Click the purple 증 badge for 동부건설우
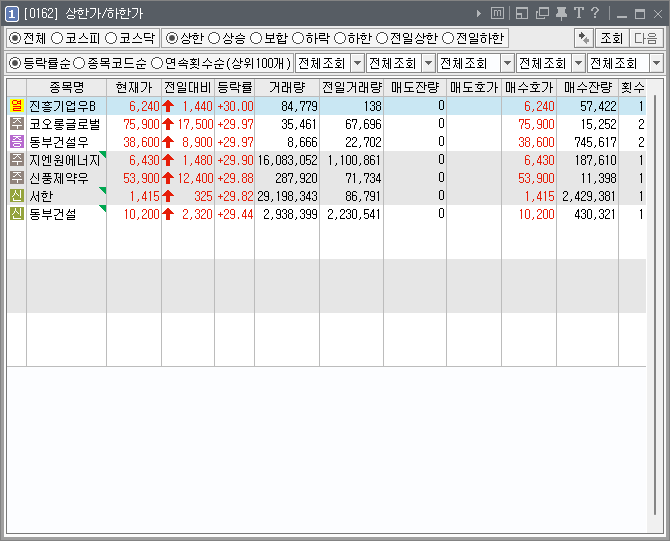The width and height of the screenshot is (670, 541). 17,141
